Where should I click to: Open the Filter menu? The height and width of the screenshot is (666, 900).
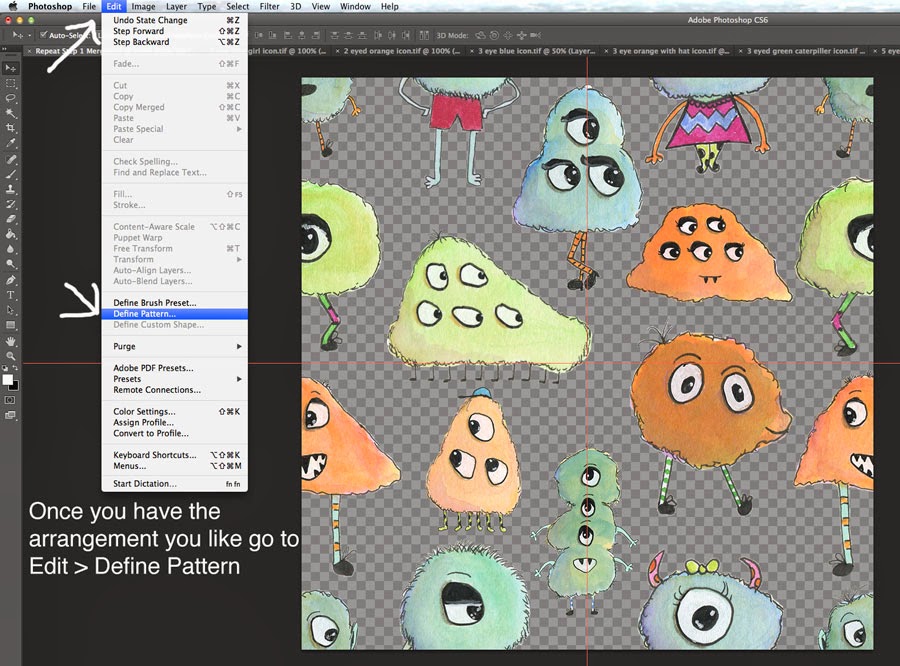[x=269, y=6]
